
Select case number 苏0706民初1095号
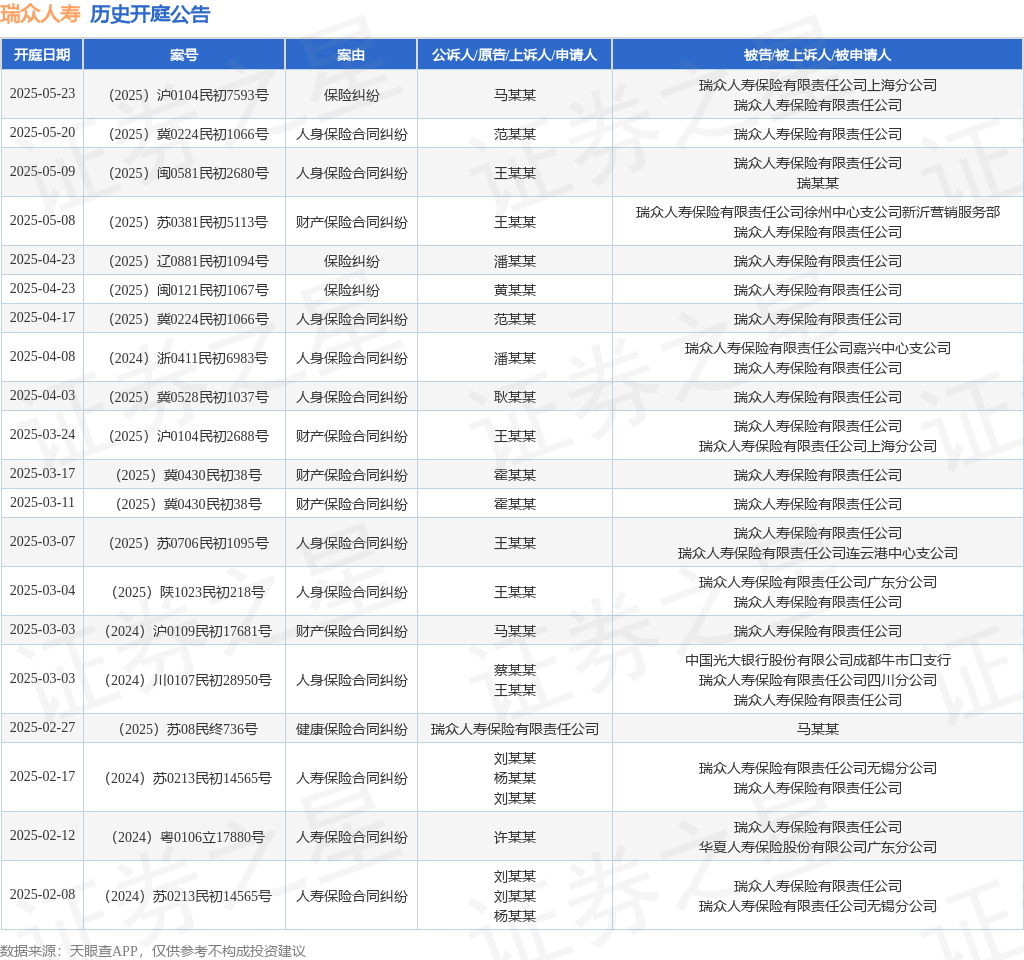click(188, 543)
